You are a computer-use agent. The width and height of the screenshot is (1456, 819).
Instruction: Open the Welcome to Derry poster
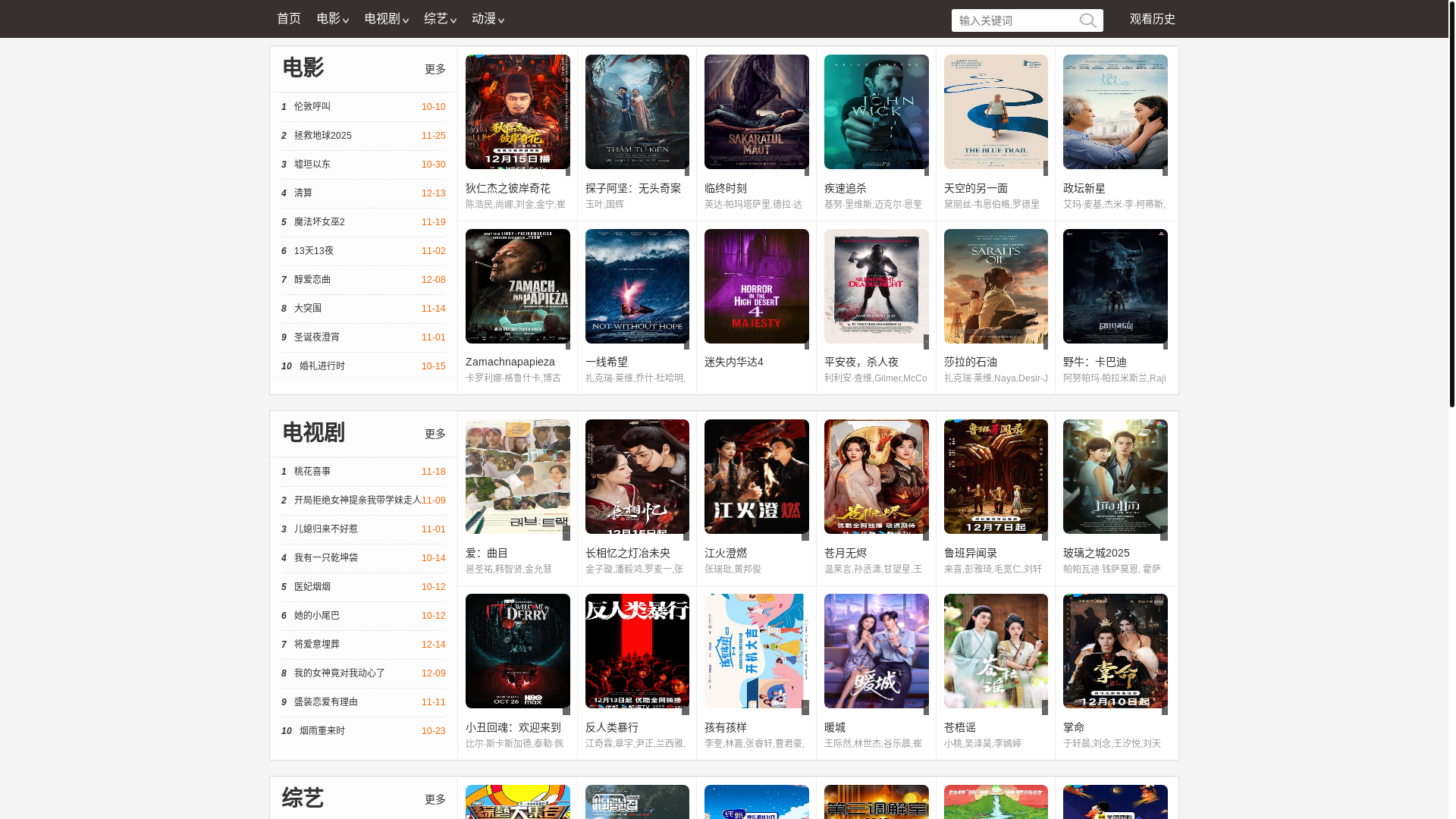[517, 651]
